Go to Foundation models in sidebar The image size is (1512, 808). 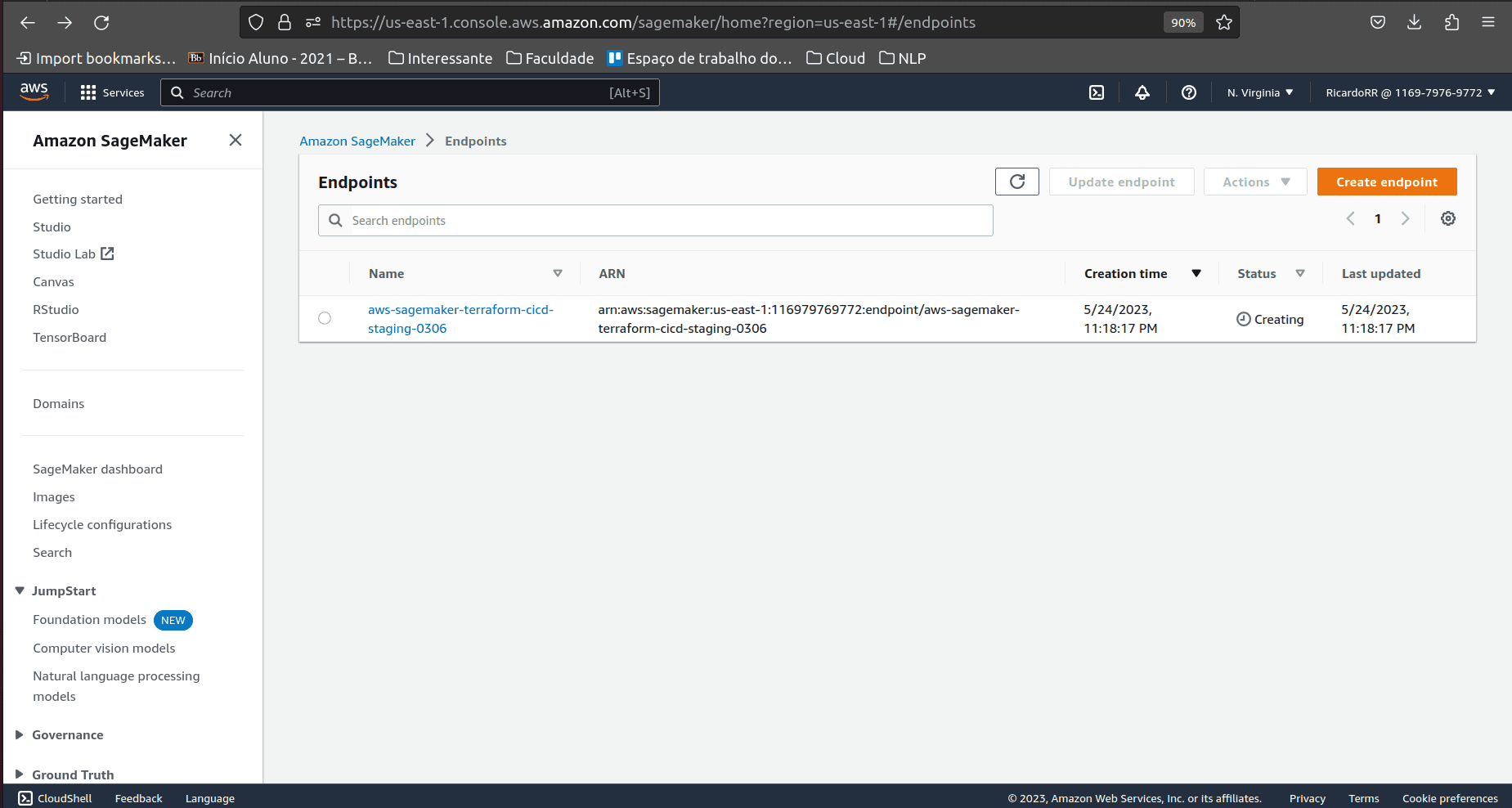click(89, 620)
